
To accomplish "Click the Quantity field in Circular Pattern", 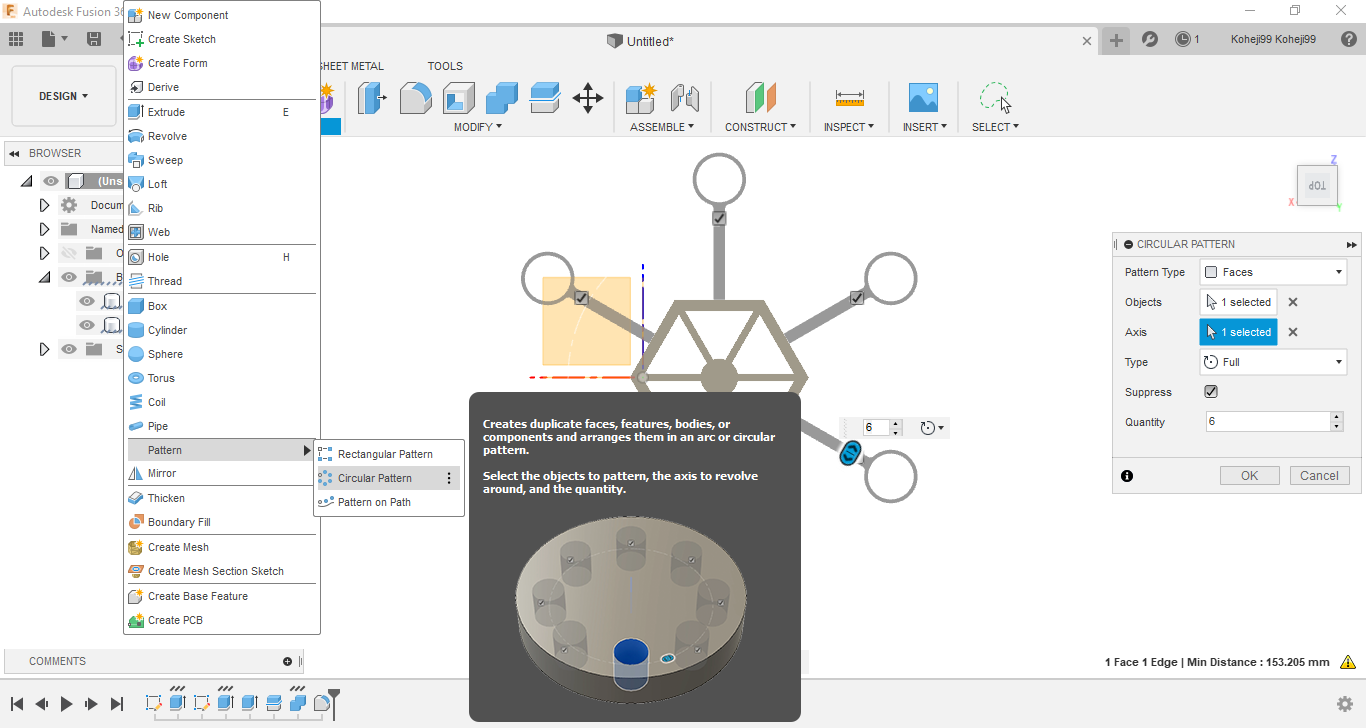I will (x=1268, y=422).
